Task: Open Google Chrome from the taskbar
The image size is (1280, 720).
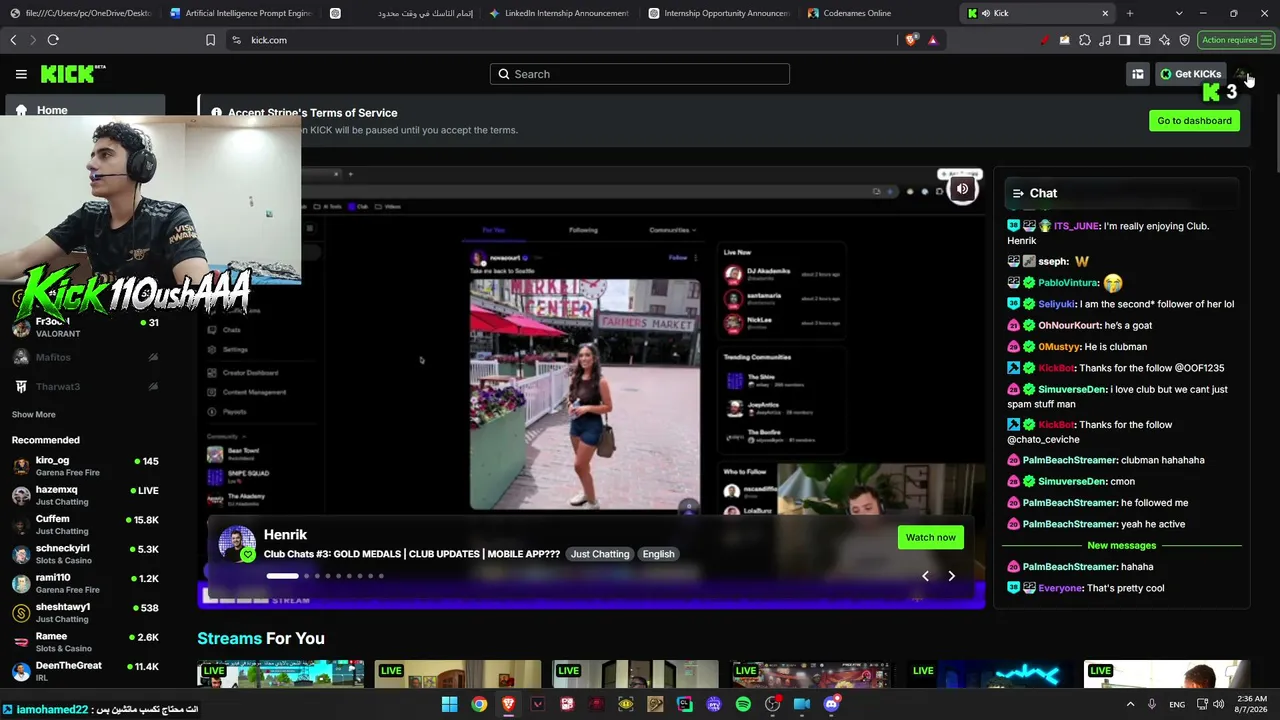Action: point(479,705)
